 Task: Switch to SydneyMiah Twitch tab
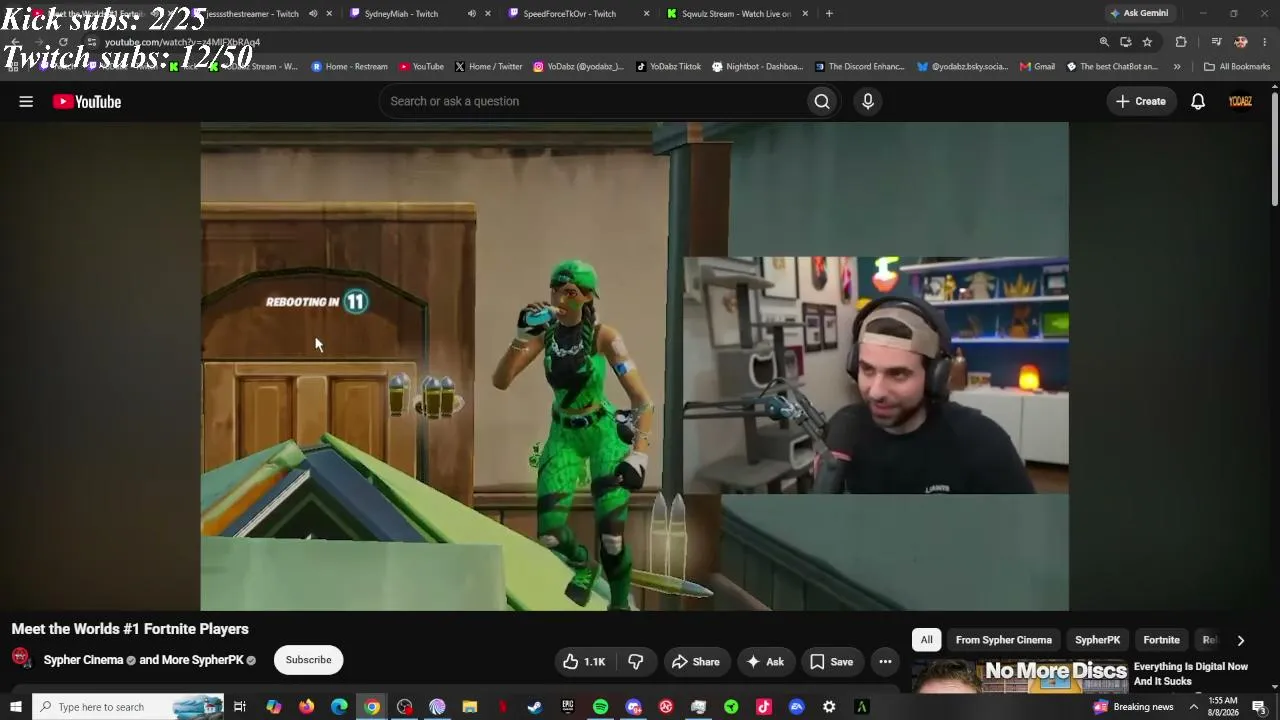[401, 14]
